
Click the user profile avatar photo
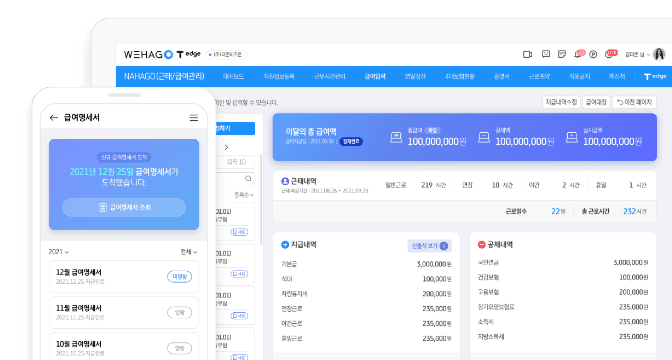coord(659,54)
